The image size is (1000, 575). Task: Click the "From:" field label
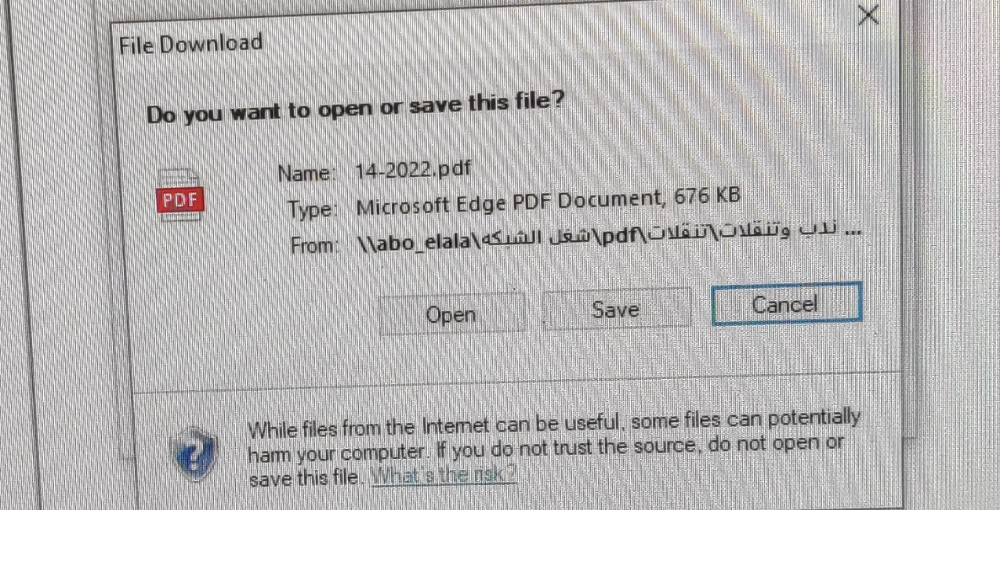click(314, 245)
